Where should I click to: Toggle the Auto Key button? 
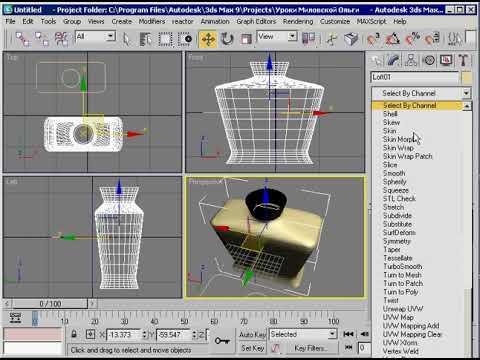[x=252, y=334]
